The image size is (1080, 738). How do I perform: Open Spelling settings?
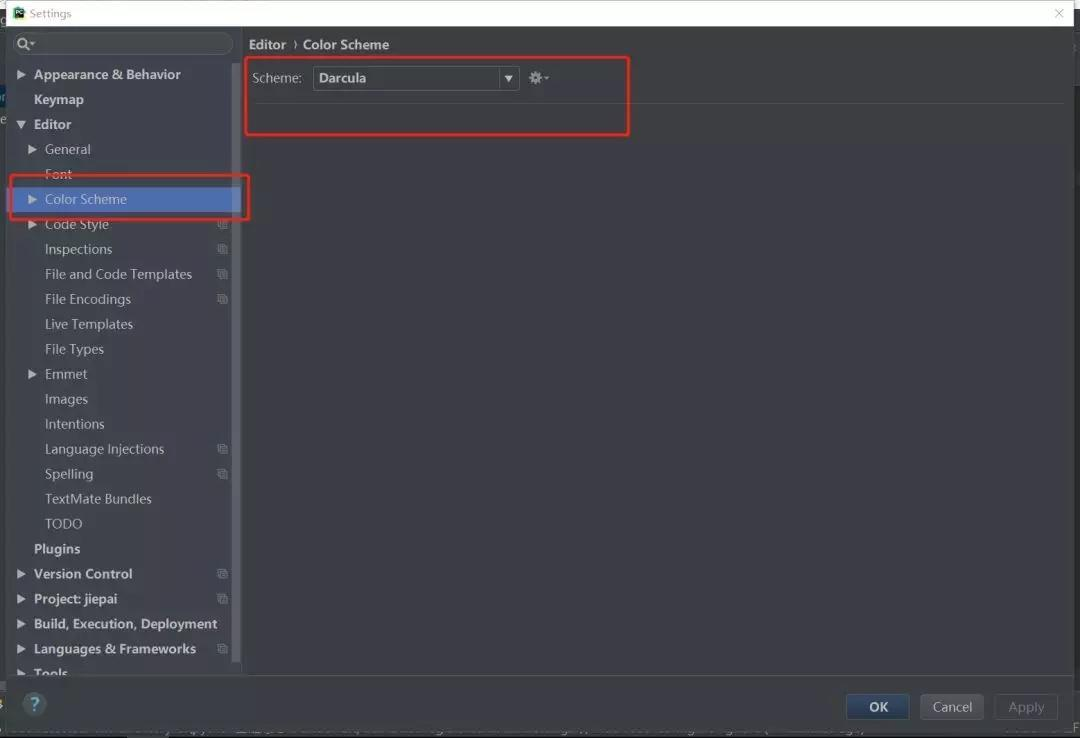pos(69,474)
